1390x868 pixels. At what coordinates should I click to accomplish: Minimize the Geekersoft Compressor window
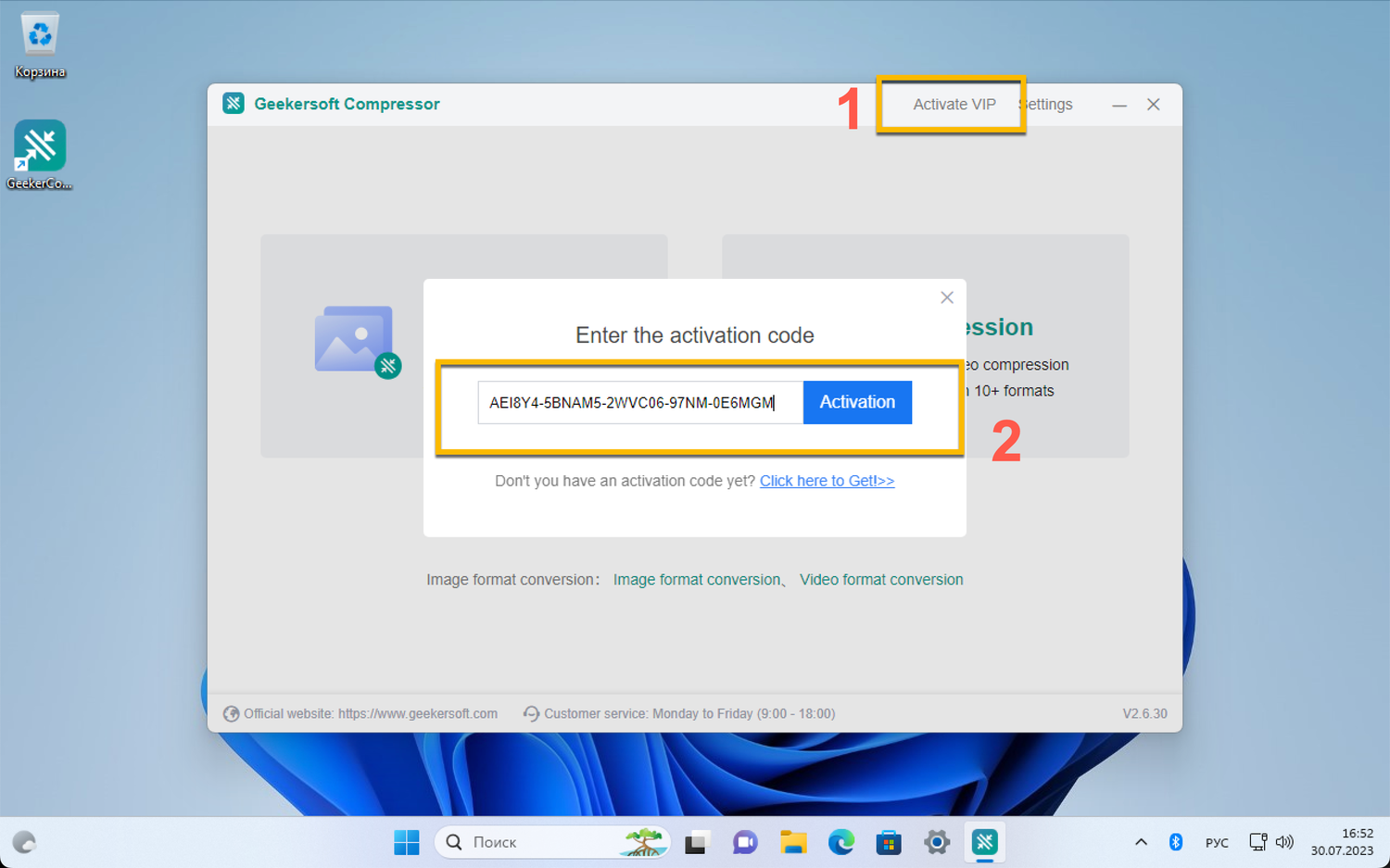(1119, 105)
